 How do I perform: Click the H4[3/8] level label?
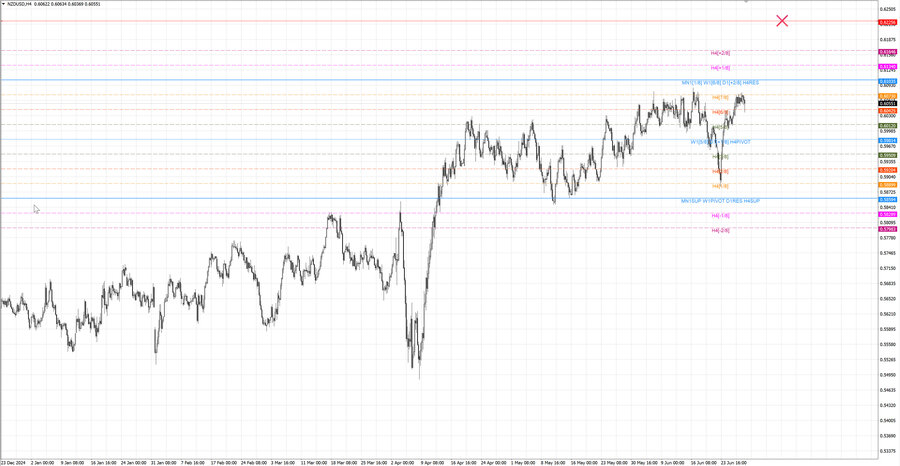pyautogui.click(x=720, y=156)
